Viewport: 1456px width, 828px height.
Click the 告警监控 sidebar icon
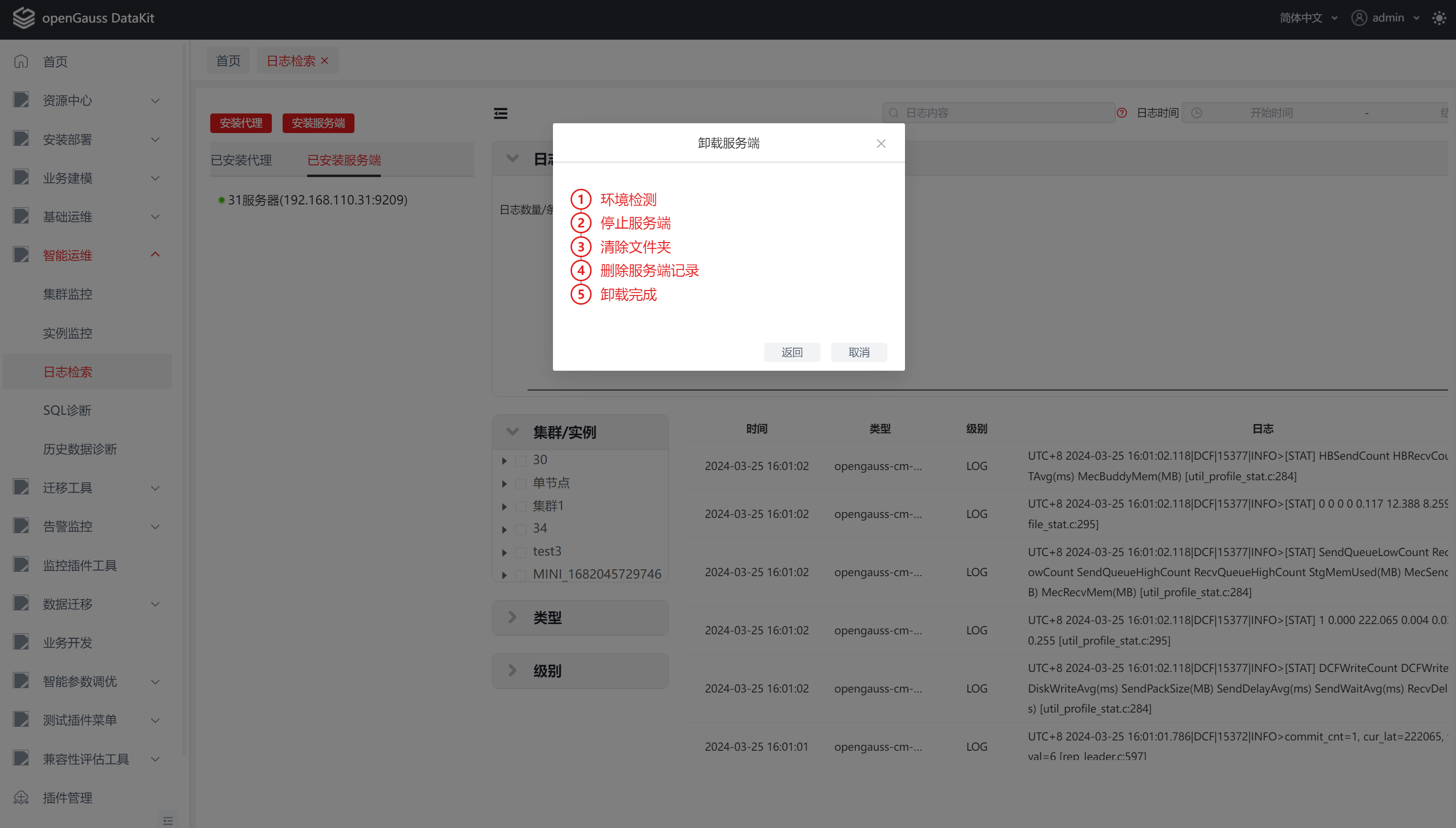tap(21, 525)
